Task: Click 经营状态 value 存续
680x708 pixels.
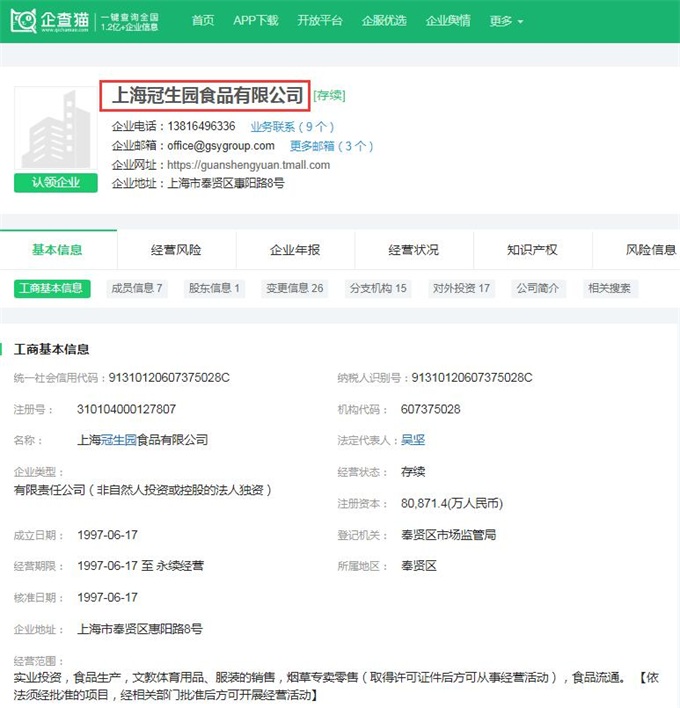Action: point(413,472)
